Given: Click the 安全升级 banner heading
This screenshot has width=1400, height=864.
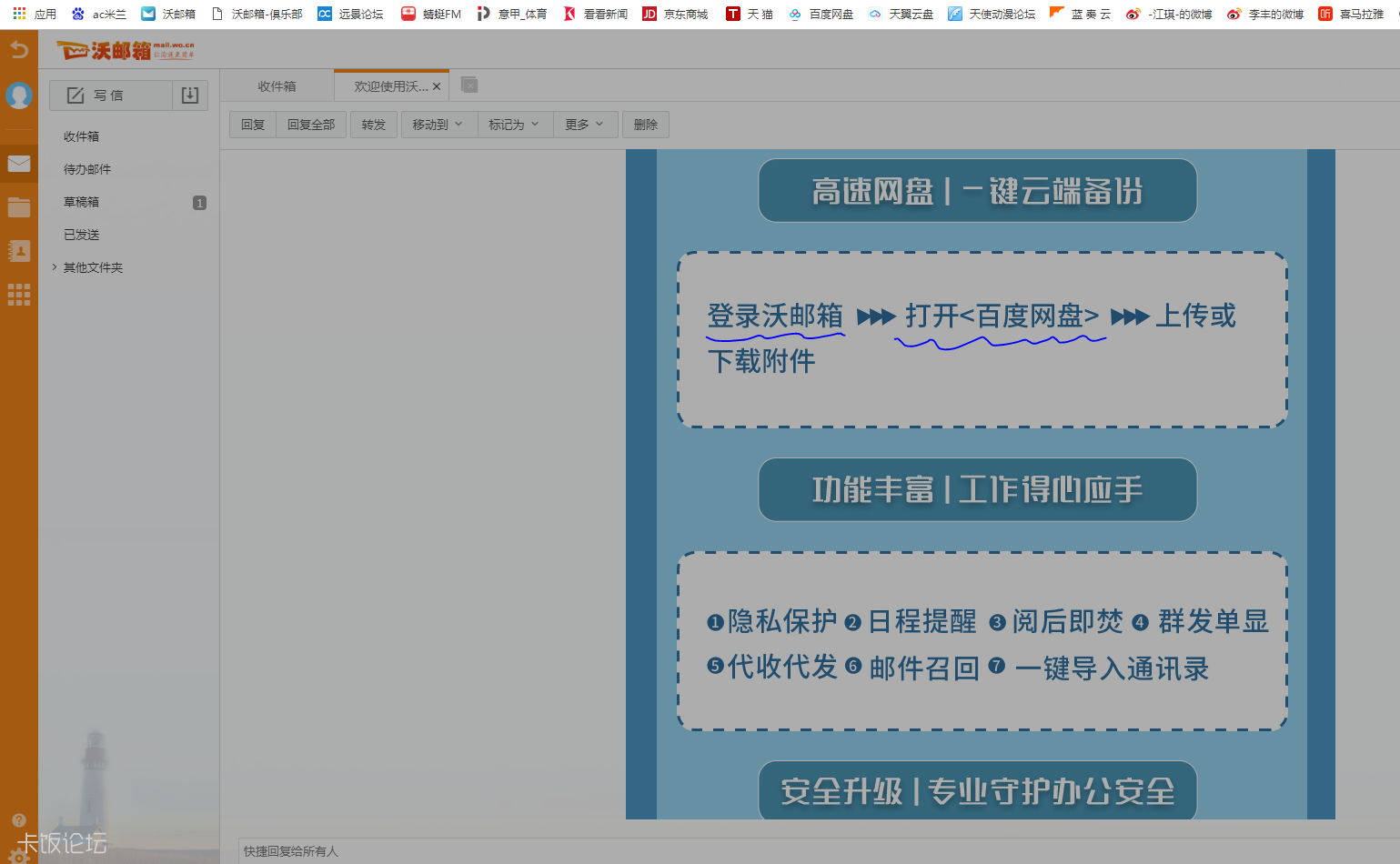Looking at the screenshot, I should [977, 790].
